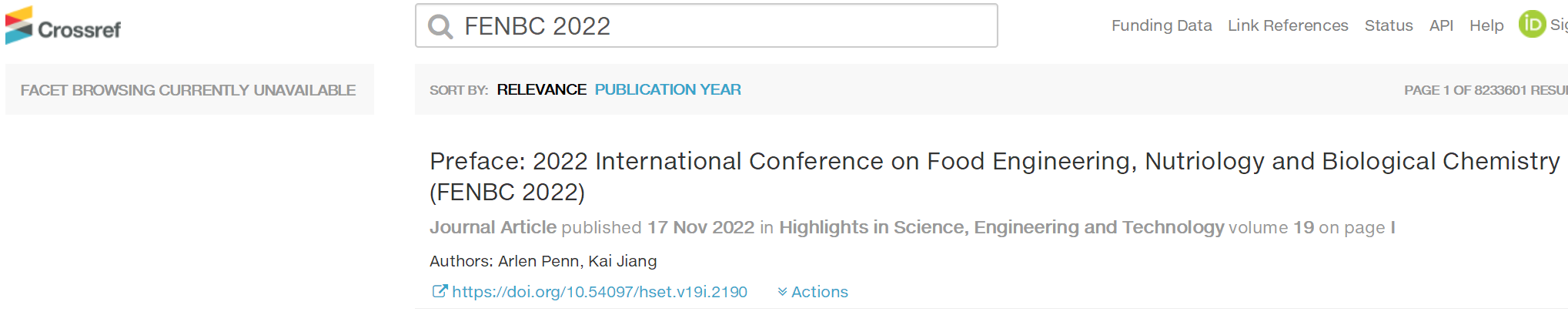Open the Help link

click(x=1486, y=25)
